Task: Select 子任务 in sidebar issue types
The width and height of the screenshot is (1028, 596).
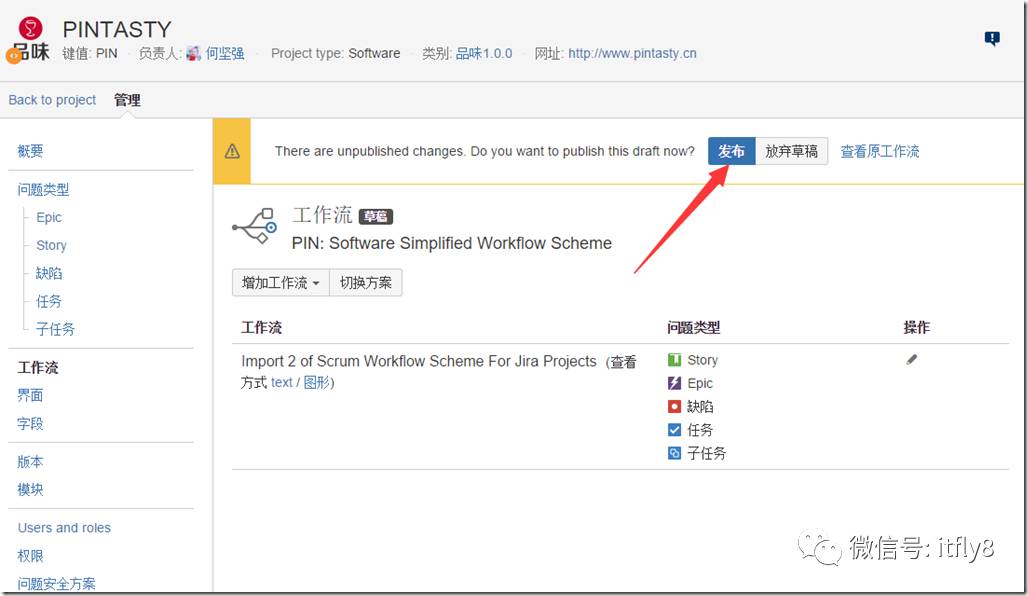Action: click(x=56, y=329)
